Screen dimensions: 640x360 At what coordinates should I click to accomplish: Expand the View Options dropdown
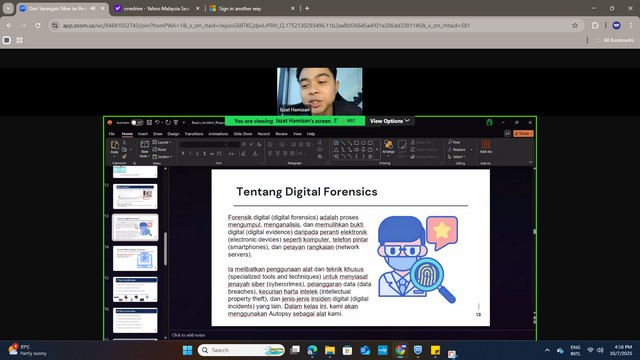[389, 121]
